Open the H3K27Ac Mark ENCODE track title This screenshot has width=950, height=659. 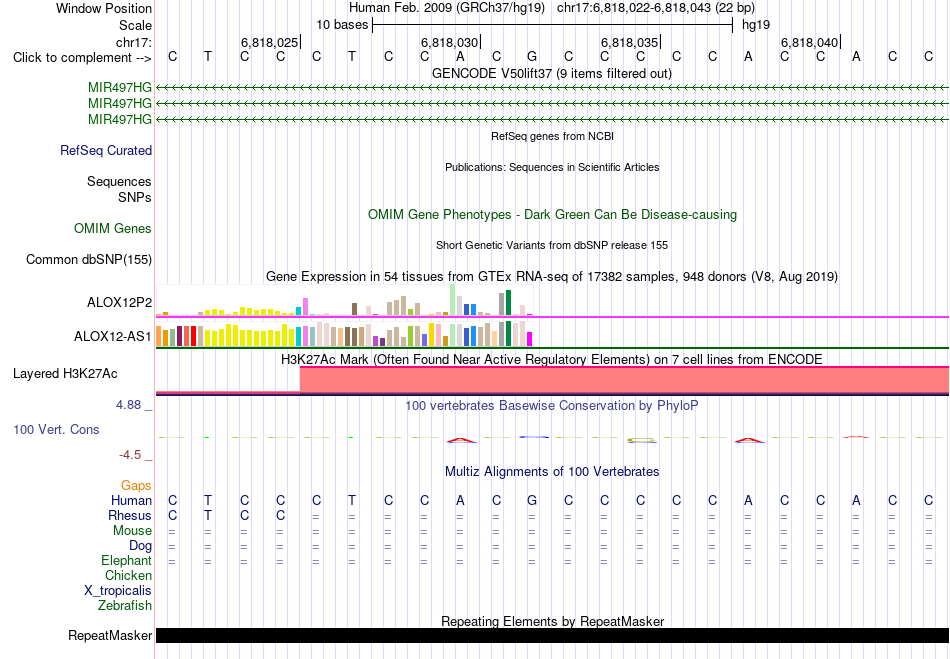point(552,359)
